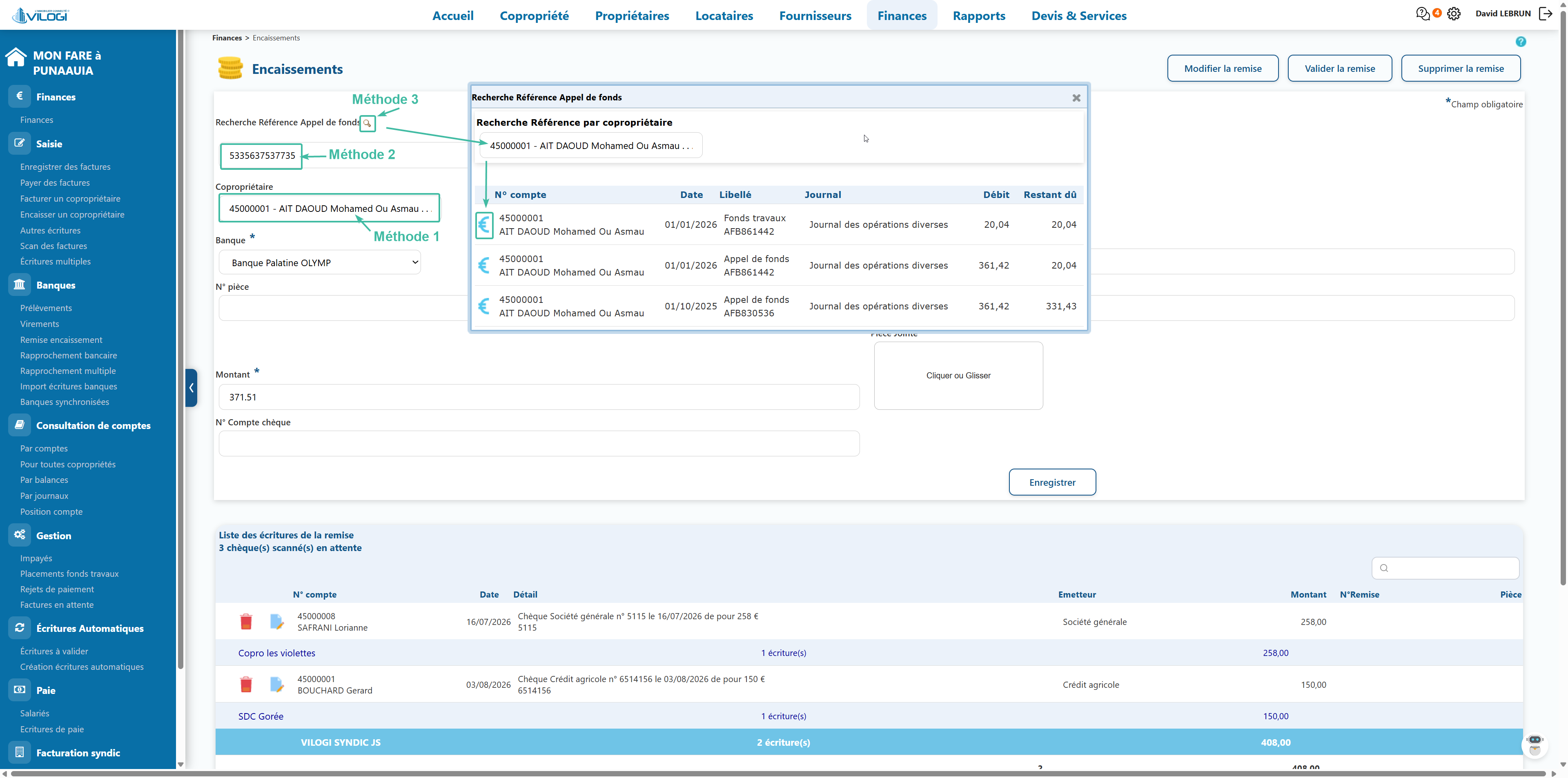1568x778 pixels.
Task: Open the Fournisseurs top menu
Action: click(x=815, y=16)
